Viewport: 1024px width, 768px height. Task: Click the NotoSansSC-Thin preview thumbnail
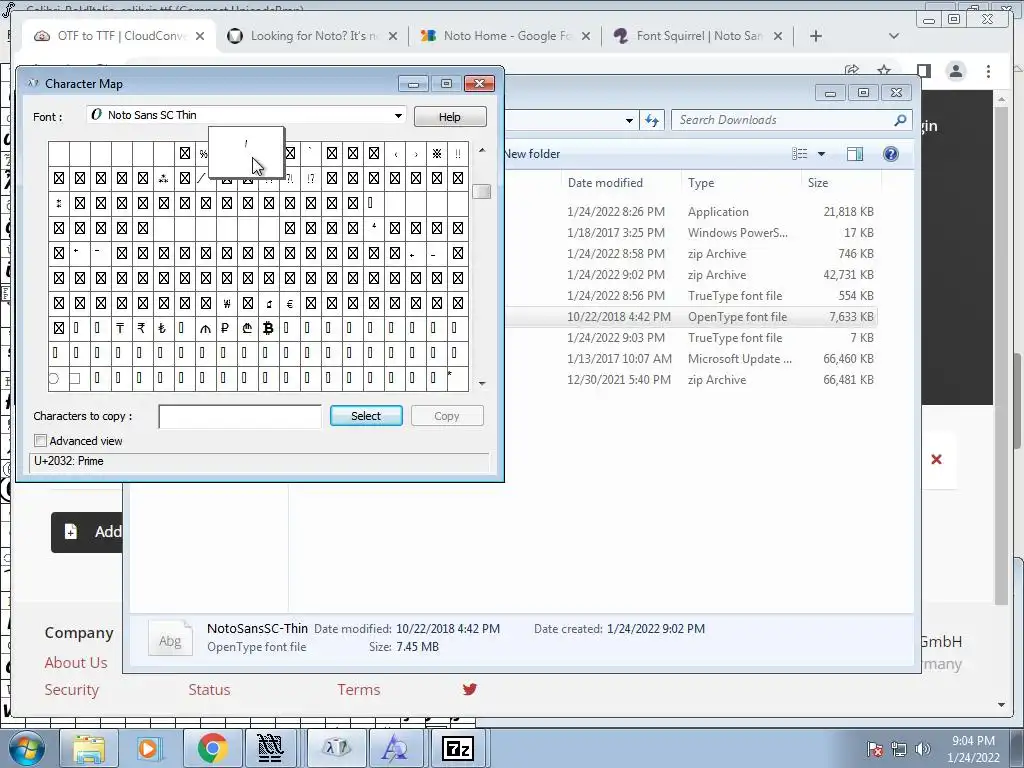tap(170, 639)
